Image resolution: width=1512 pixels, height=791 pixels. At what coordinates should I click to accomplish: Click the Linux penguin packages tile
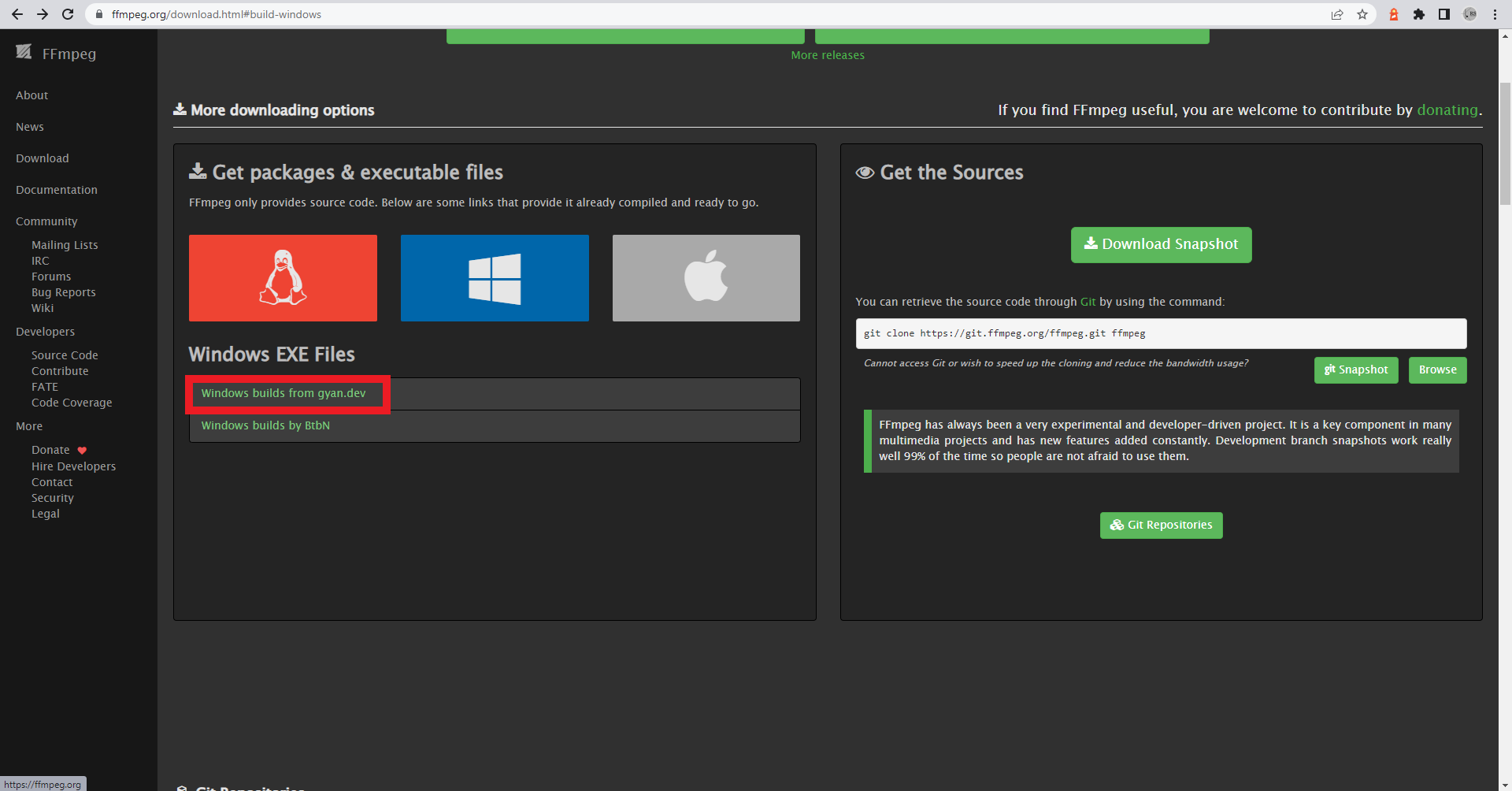(x=283, y=278)
